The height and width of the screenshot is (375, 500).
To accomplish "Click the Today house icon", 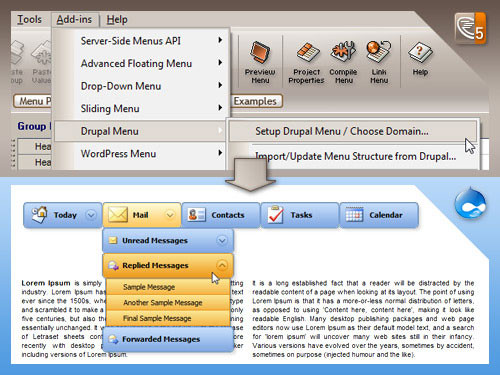I will [39, 215].
